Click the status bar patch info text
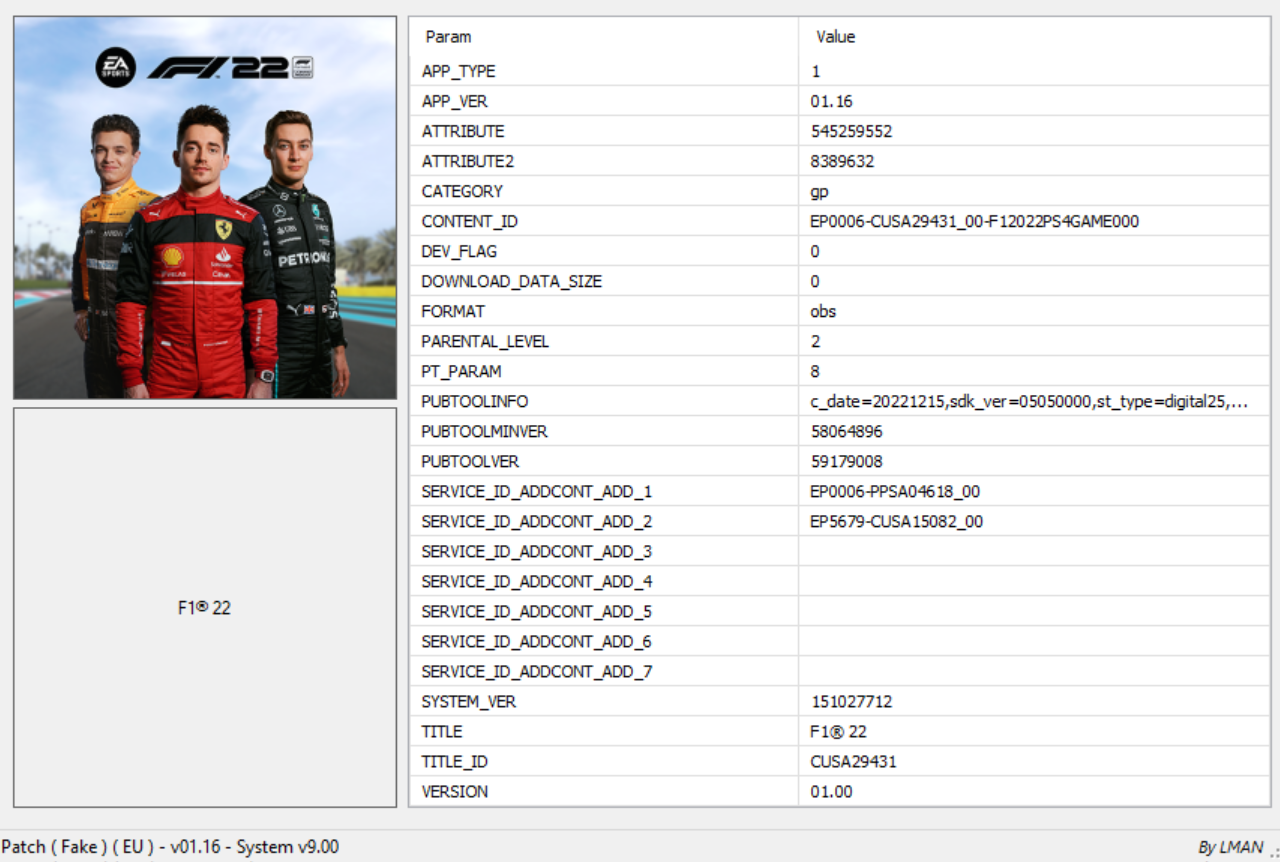1280x862 pixels. coord(170,847)
